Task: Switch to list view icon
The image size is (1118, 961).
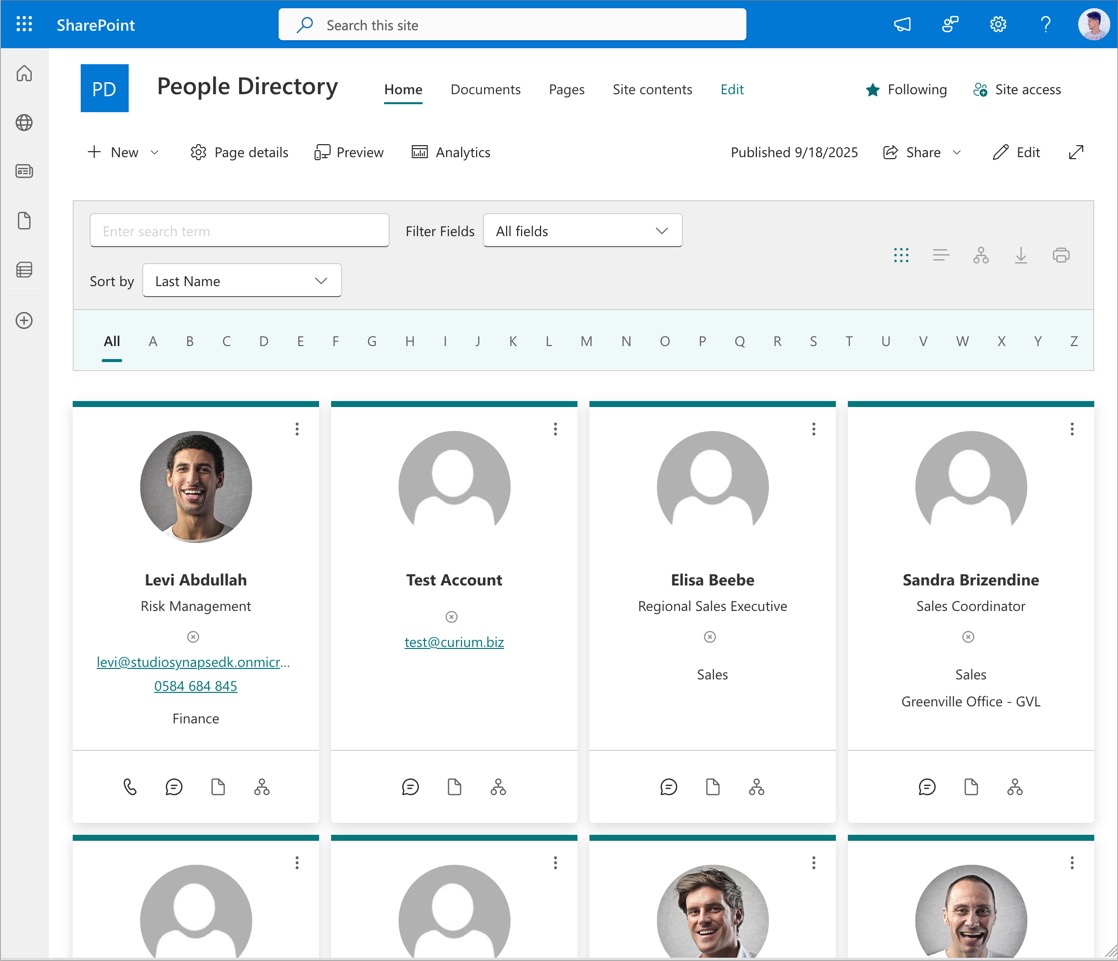Action: pyautogui.click(x=941, y=256)
